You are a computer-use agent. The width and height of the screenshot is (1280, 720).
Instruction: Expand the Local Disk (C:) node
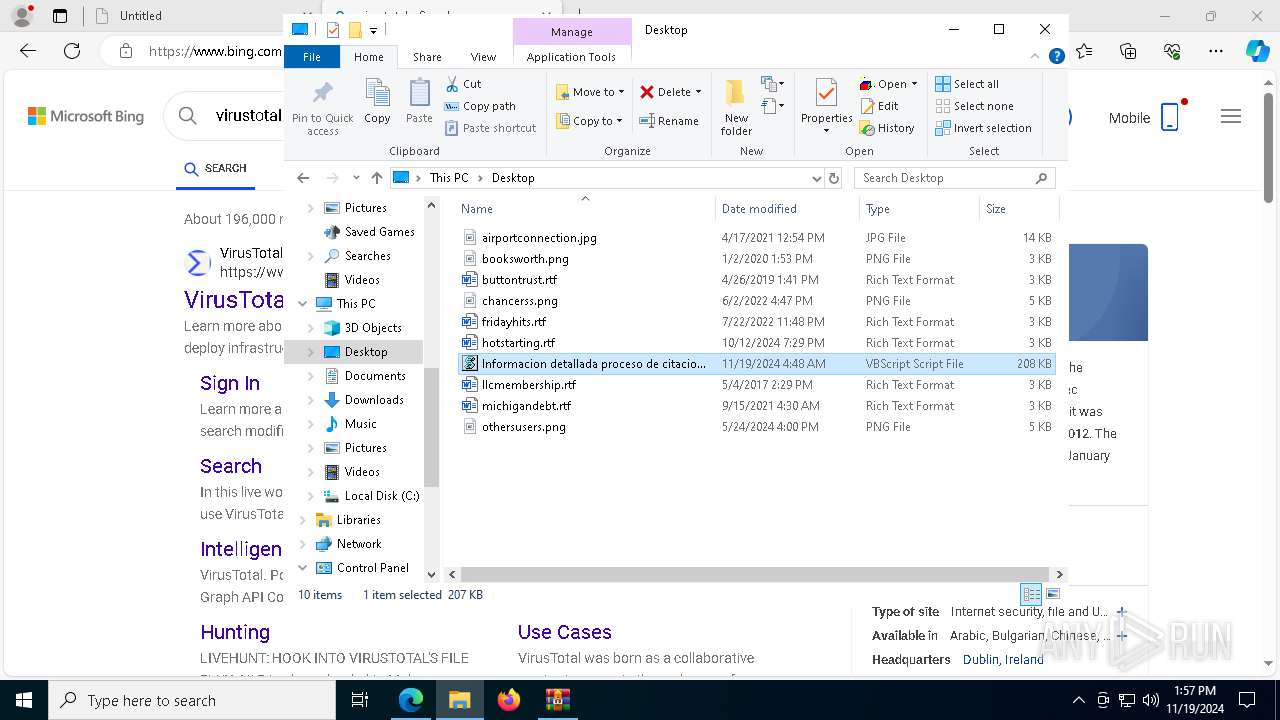coord(310,496)
